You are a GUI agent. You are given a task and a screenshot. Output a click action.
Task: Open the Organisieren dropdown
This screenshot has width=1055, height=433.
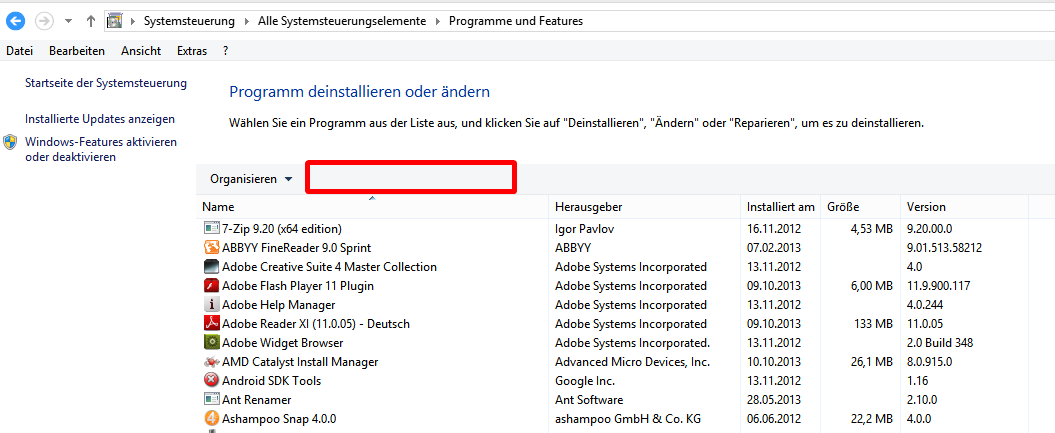[x=251, y=179]
